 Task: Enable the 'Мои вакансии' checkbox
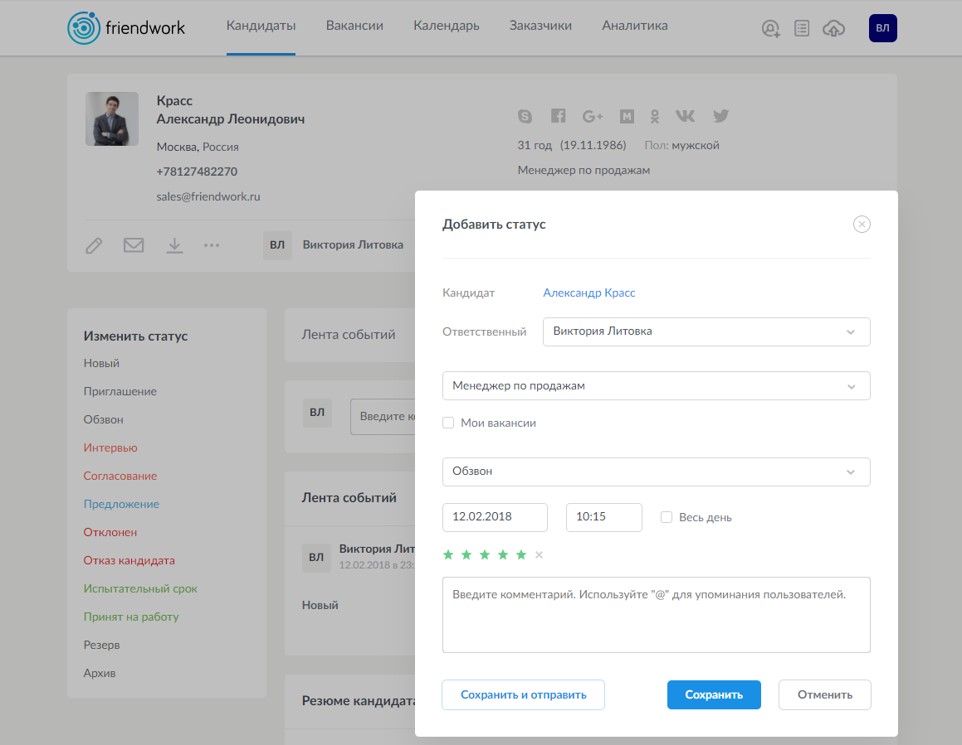click(447, 423)
